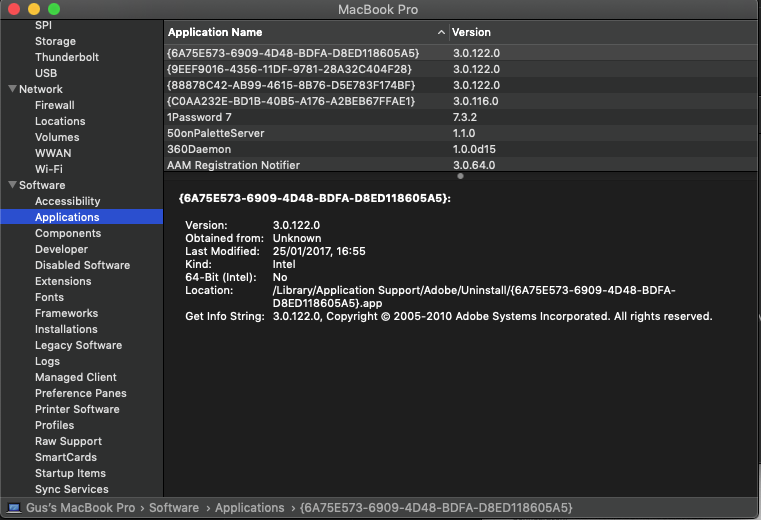Open Installations under Software

click(x=66, y=330)
